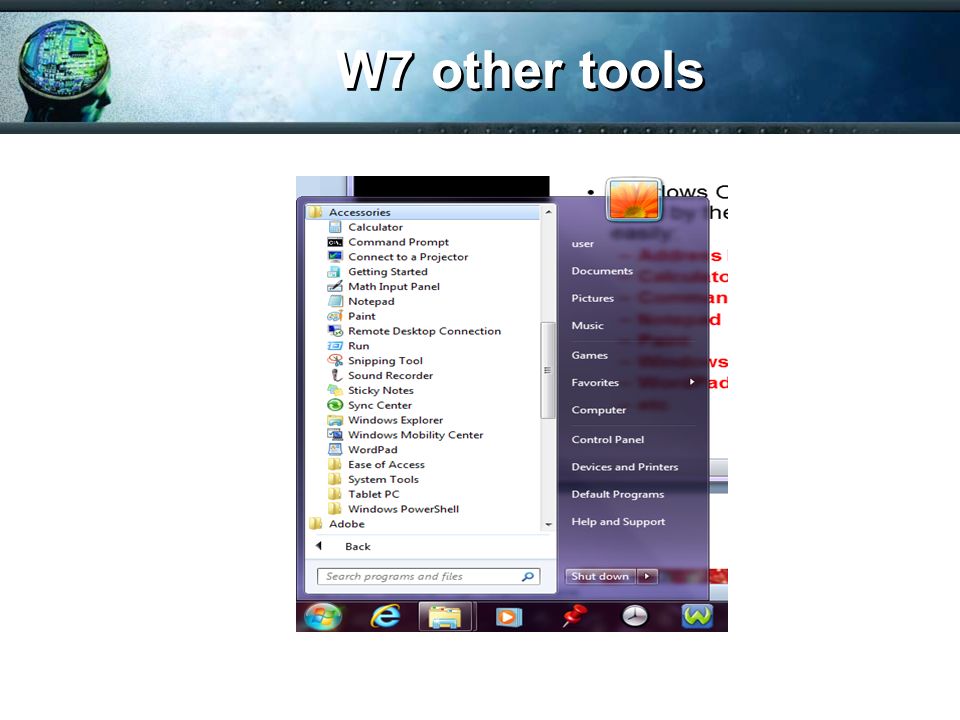This screenshot has height=720, width=960.
Task: Expand the Adobe folder
Action: click(337, 524)
